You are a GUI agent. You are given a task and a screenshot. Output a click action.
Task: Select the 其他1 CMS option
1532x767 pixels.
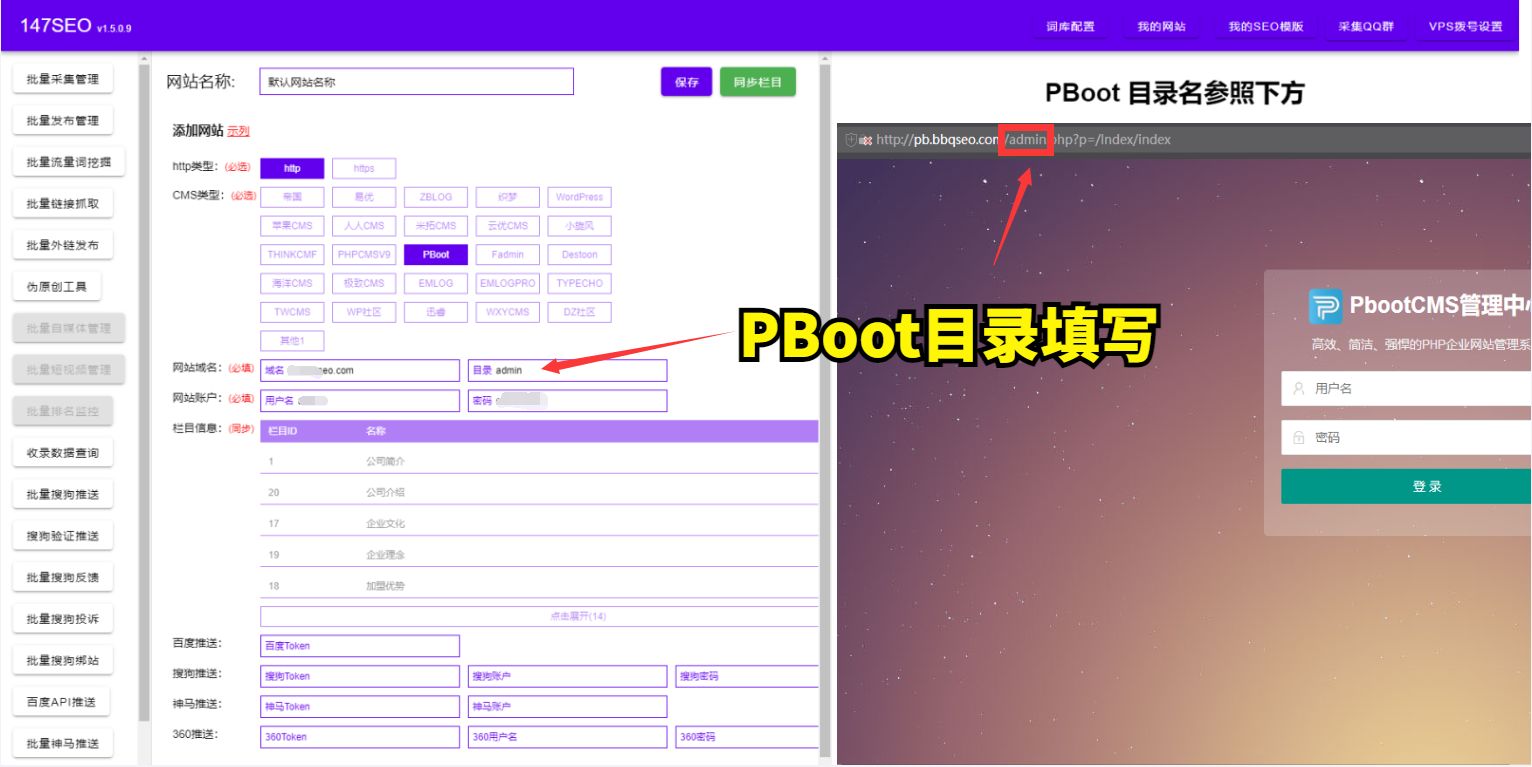292,340
